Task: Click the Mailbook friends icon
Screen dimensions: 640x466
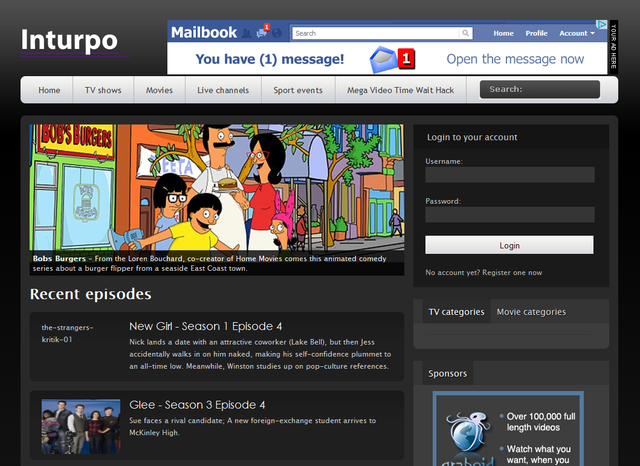Action: tap(246, 33)
